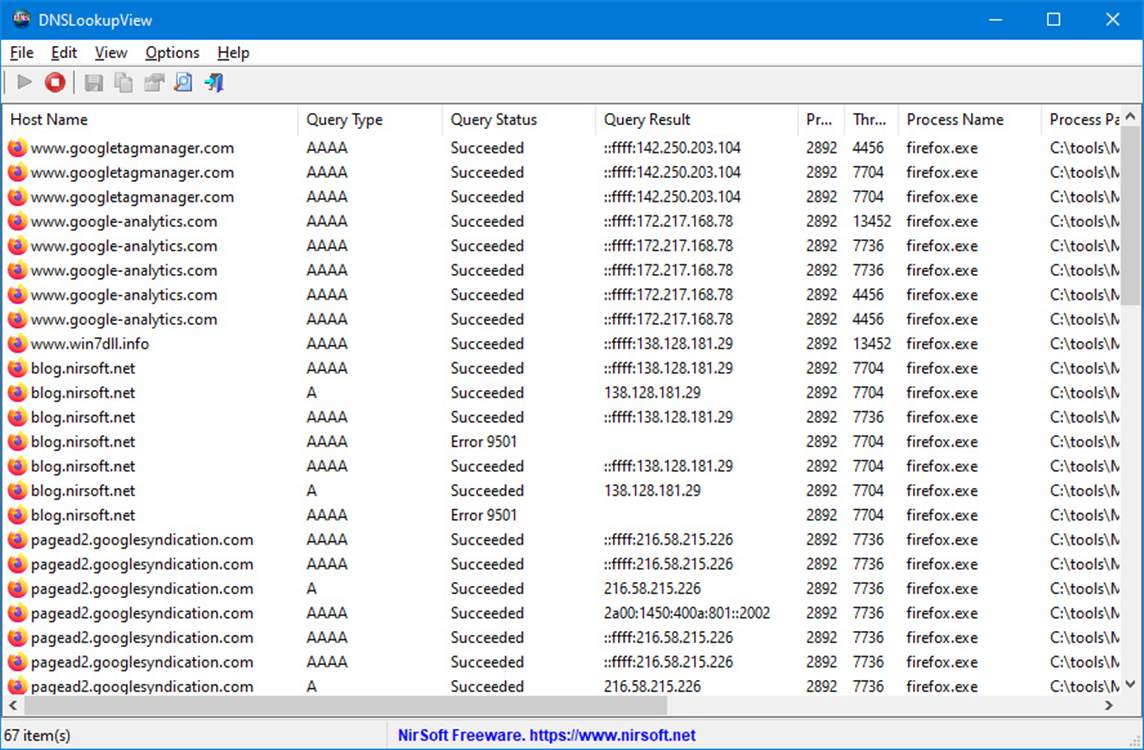Click the horizontal scrollbar right arrow
Viewport: 1144px width, 750px height.
point(1109,705)
